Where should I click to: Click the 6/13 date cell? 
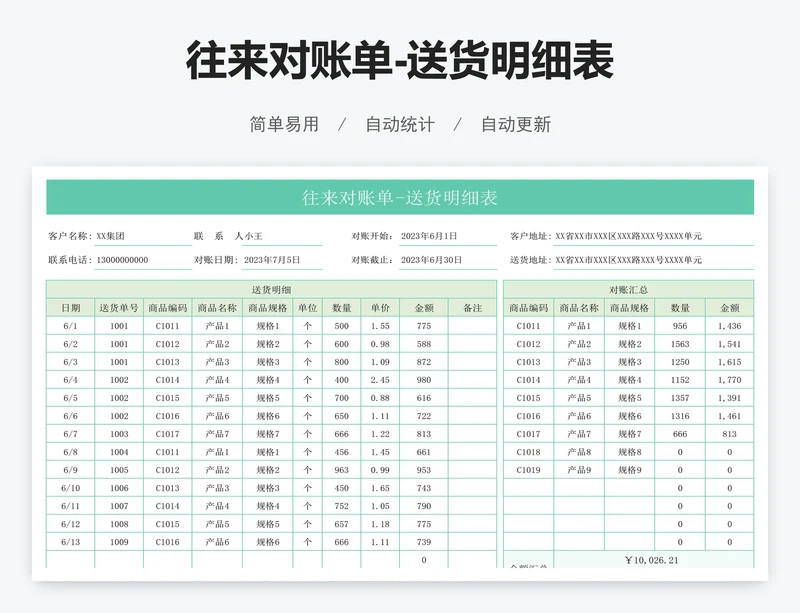coord(70,542)
